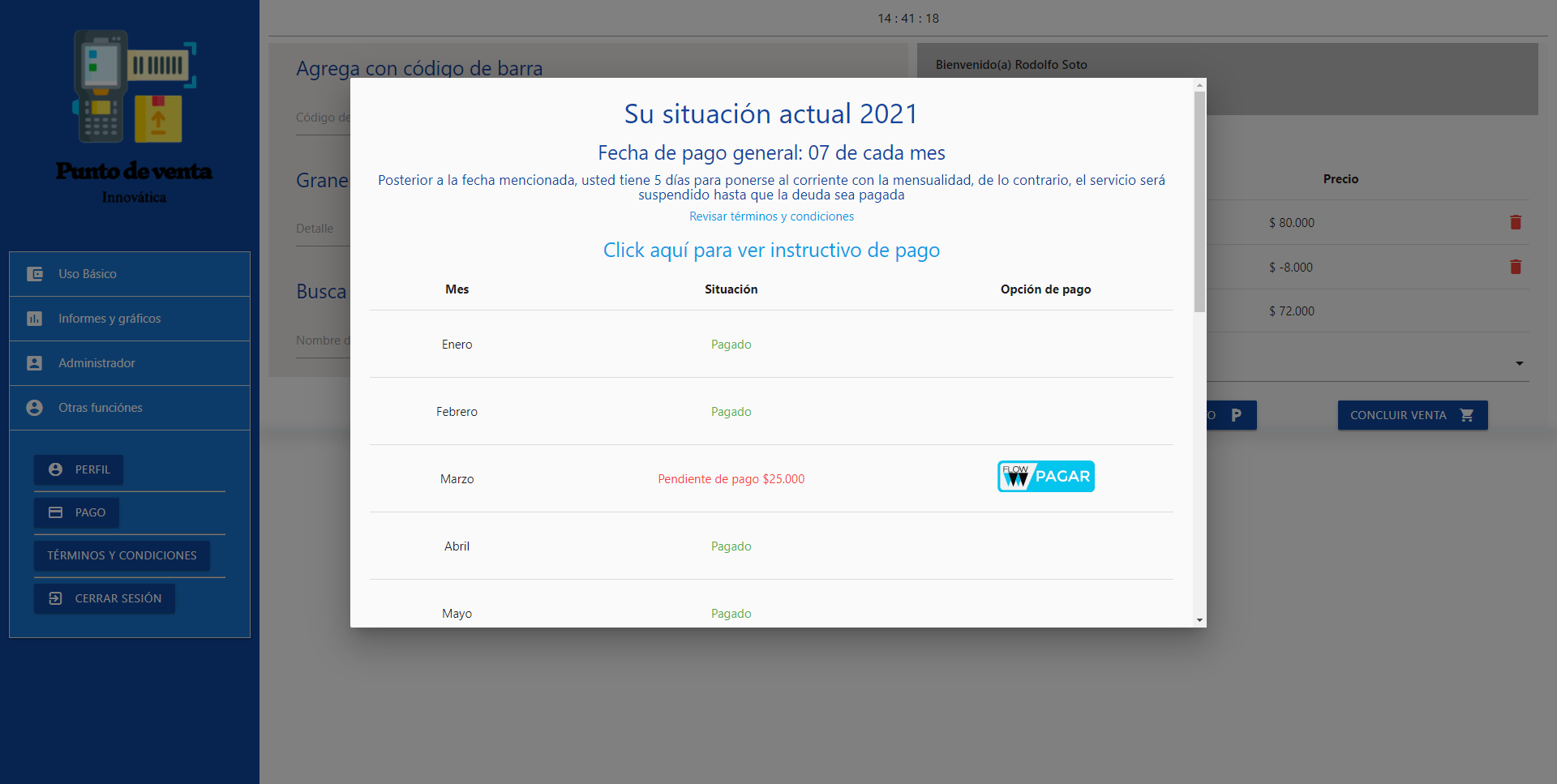This screenshot has width=1557, height=784.
Task: Open the TÉRMINOS Y CONDICIONES sidebar button
Action: [x=122, y=555]
